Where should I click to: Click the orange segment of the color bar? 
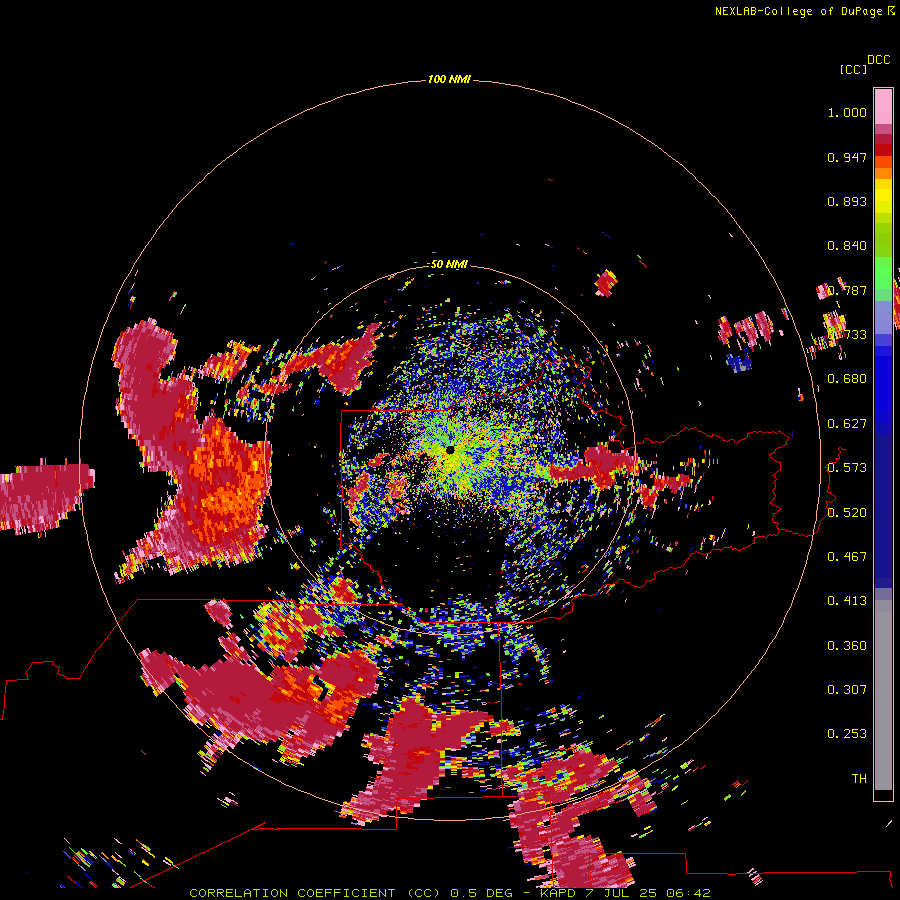point(883,173)
